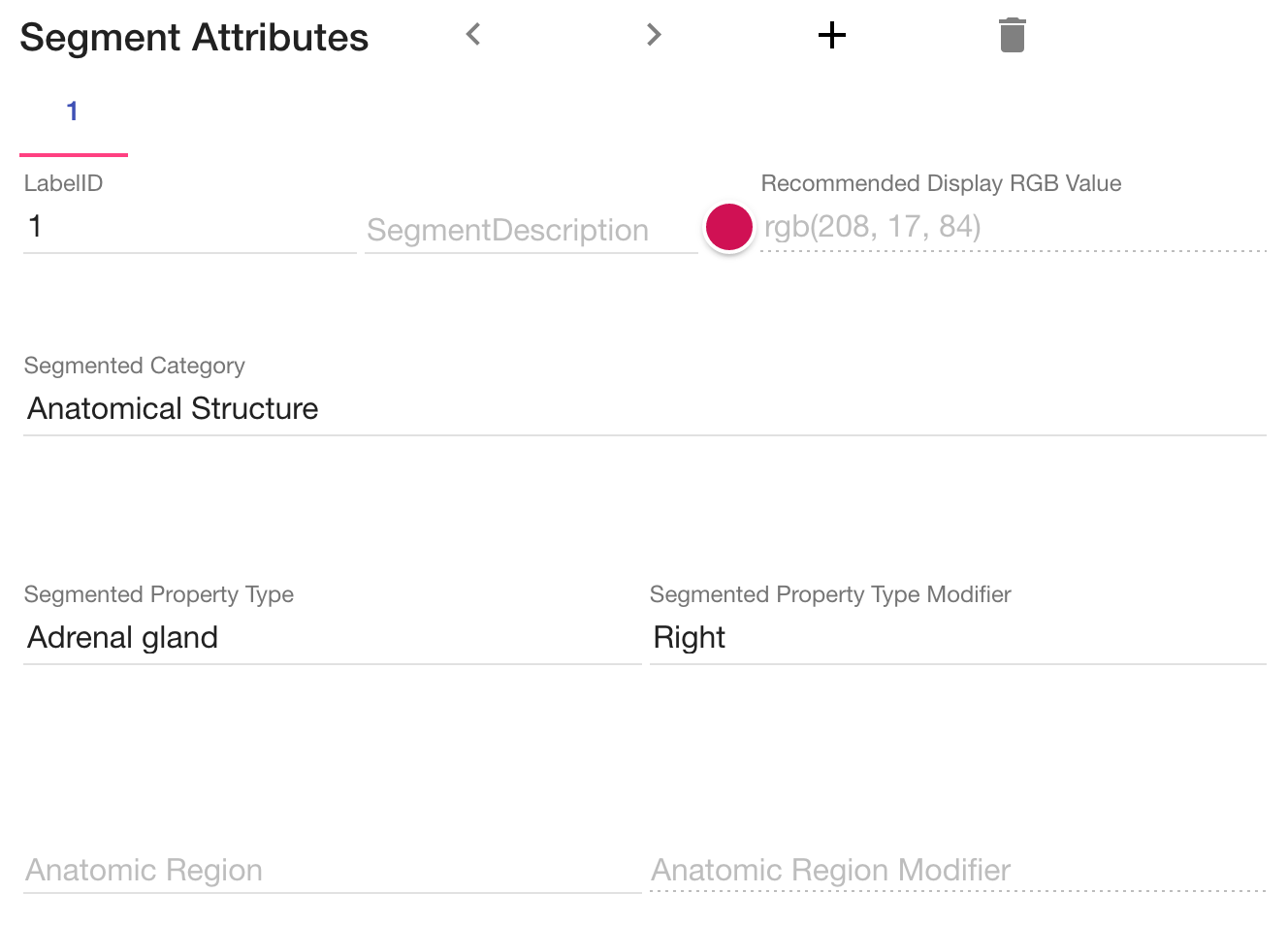The image size is (1288, 925).
Task: Click the LabelID input containing 1
Action: [189, 228]
